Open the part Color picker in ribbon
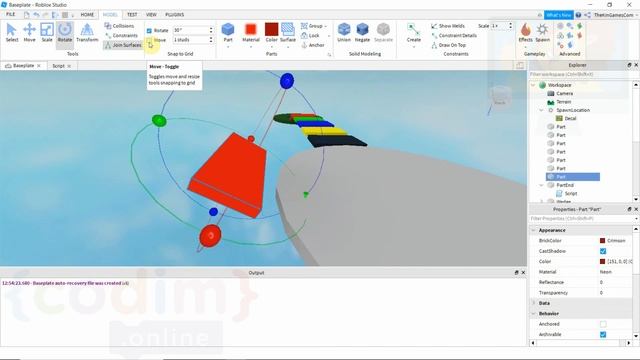640x360 pixels. coord(271,33)
